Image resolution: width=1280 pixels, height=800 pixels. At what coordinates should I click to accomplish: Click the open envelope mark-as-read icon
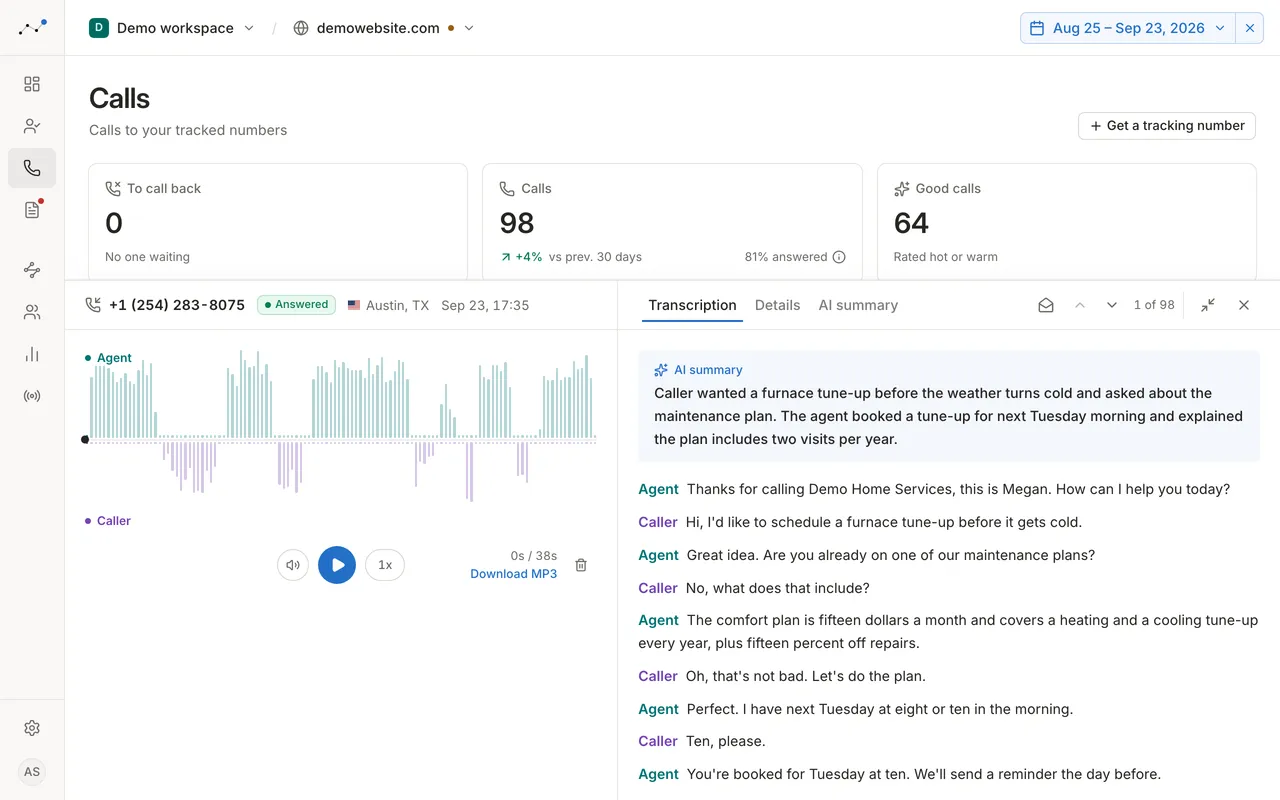(1046, 305)
